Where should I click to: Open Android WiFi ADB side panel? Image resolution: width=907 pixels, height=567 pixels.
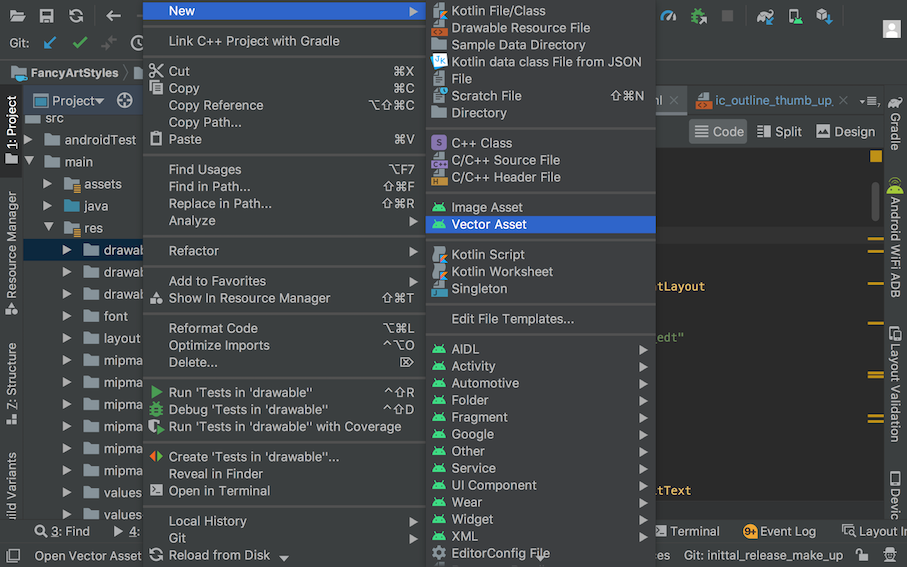pos(895,237)
